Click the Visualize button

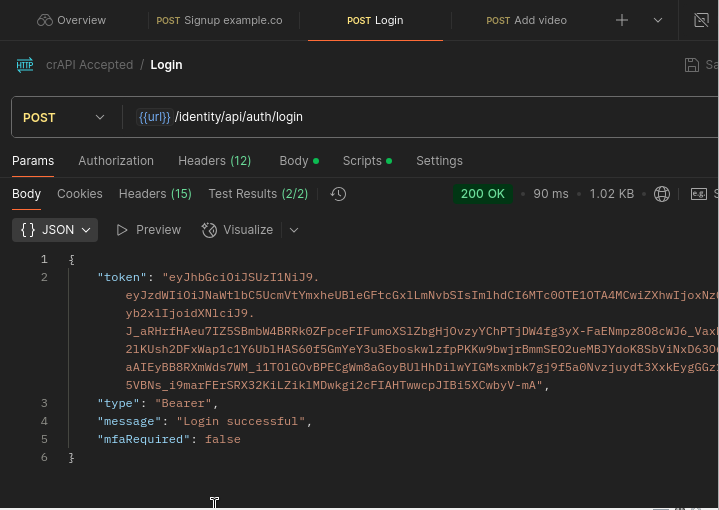click(x=237, y=230)
